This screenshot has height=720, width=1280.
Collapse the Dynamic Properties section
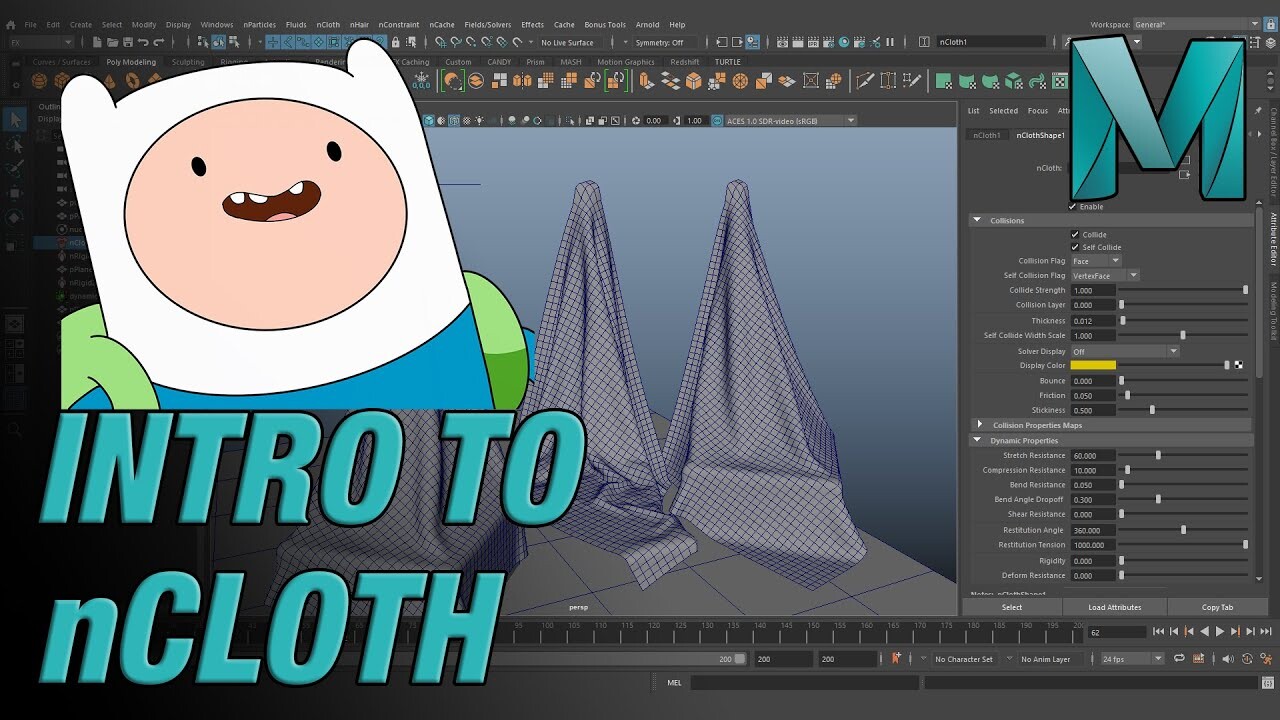(977, 440)
